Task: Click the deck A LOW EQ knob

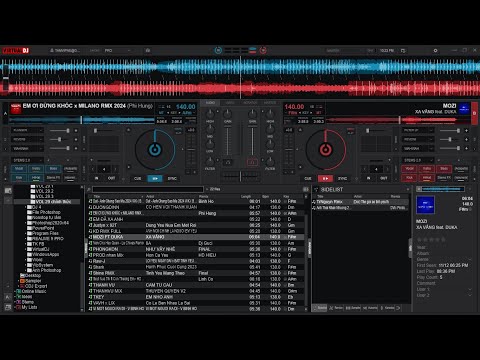Action: coord(210,145)
